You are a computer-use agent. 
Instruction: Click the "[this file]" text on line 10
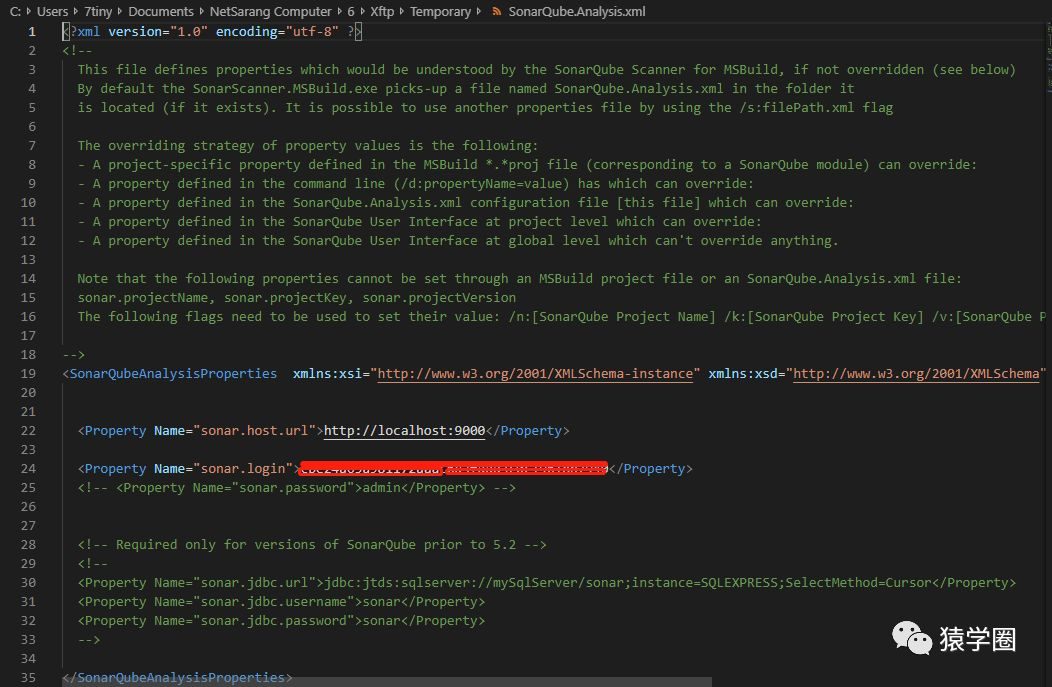(658, 203)
